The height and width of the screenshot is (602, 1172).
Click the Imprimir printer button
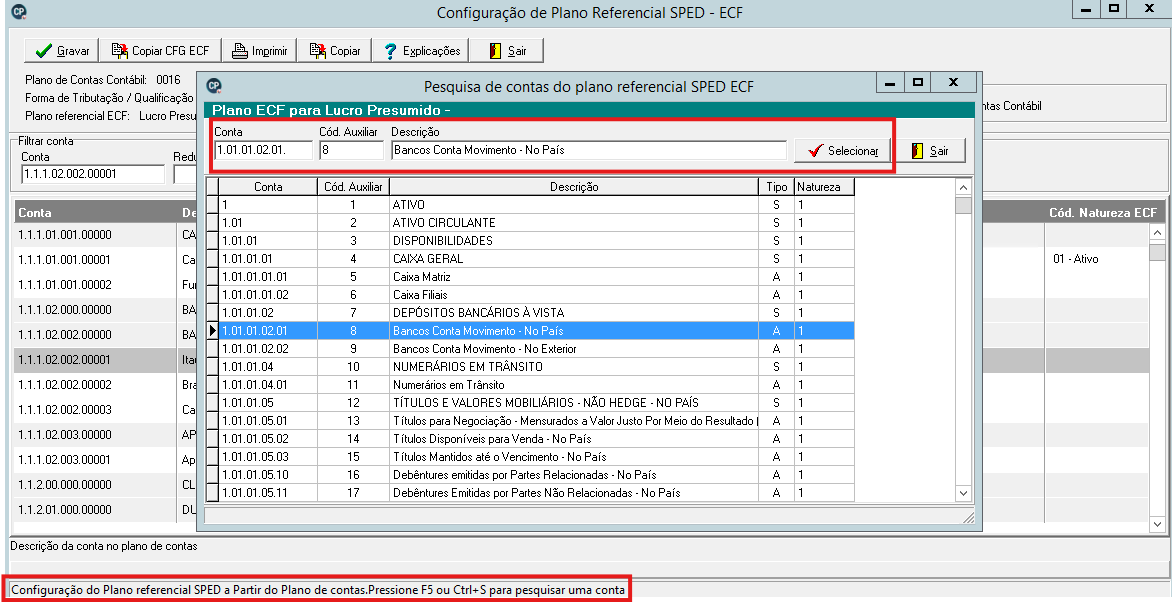click(259, 51)
